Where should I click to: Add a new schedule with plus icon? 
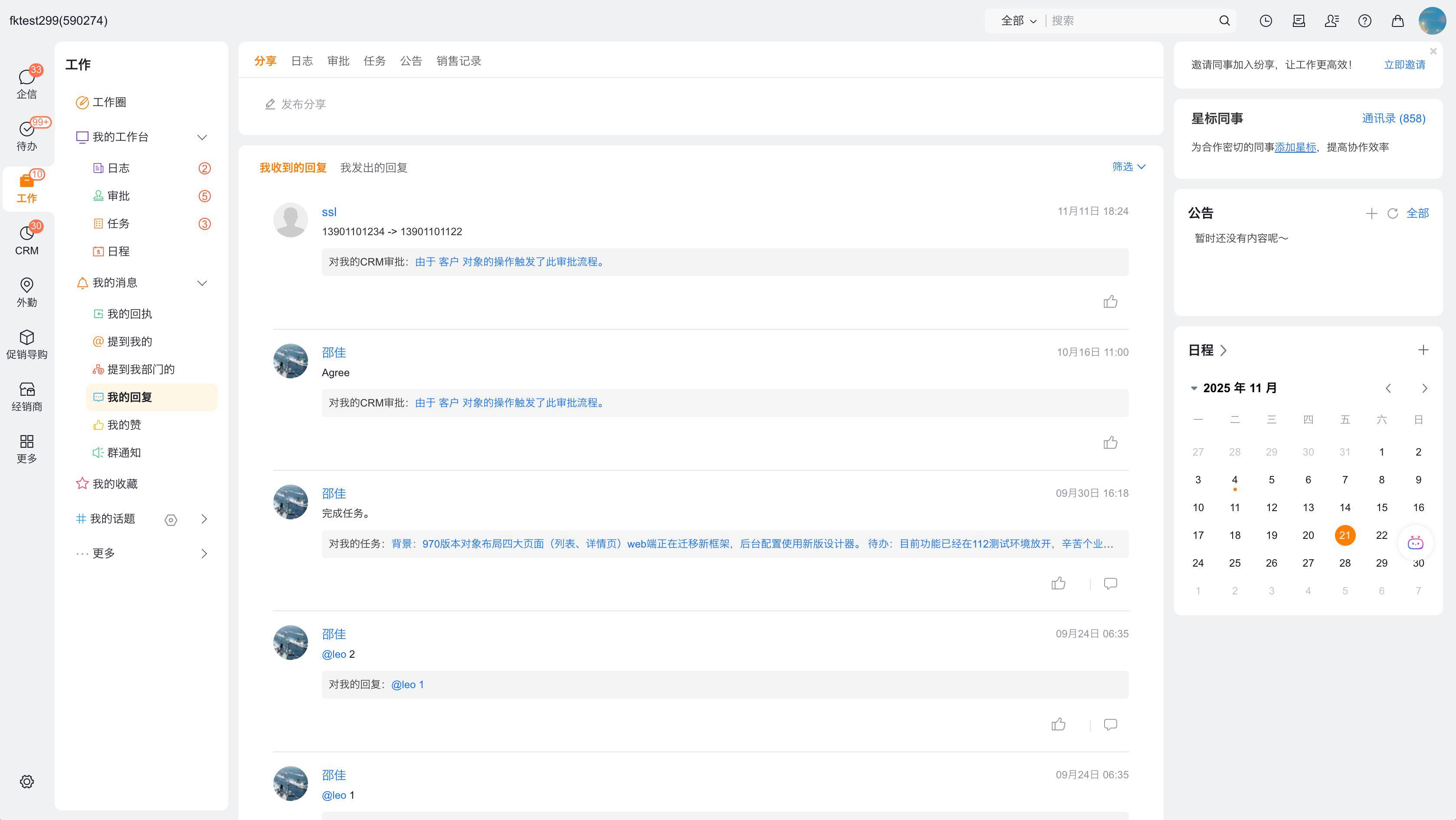point(1423,351)
